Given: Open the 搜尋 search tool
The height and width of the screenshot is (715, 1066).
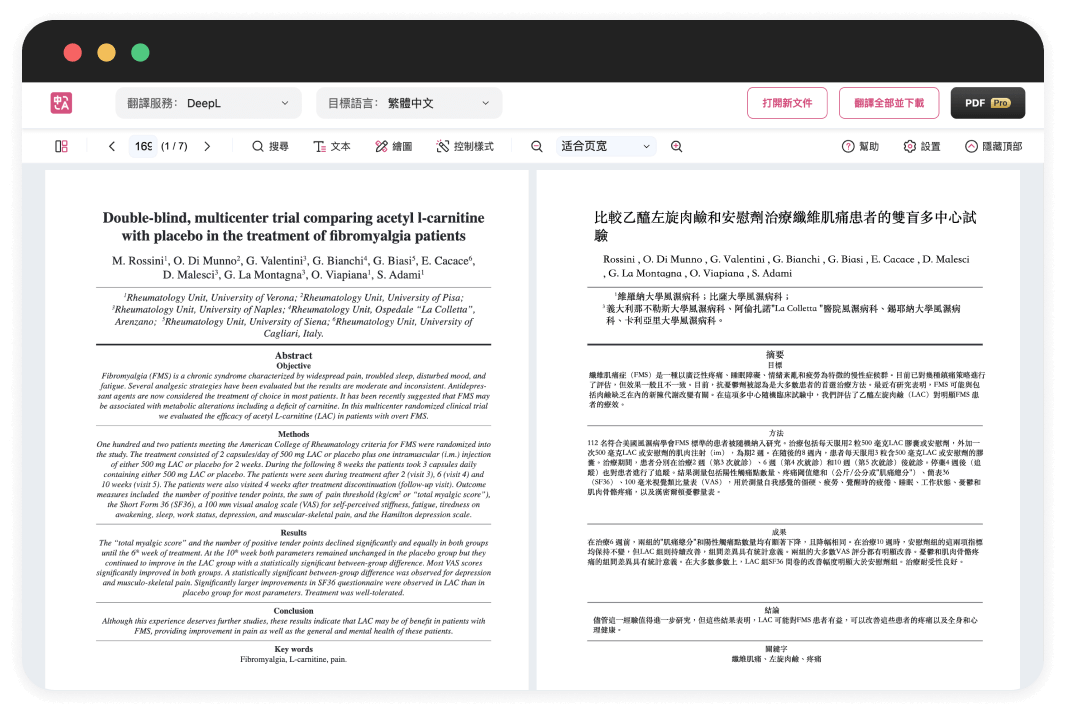Looking at the screenshot, I should 270,146.
